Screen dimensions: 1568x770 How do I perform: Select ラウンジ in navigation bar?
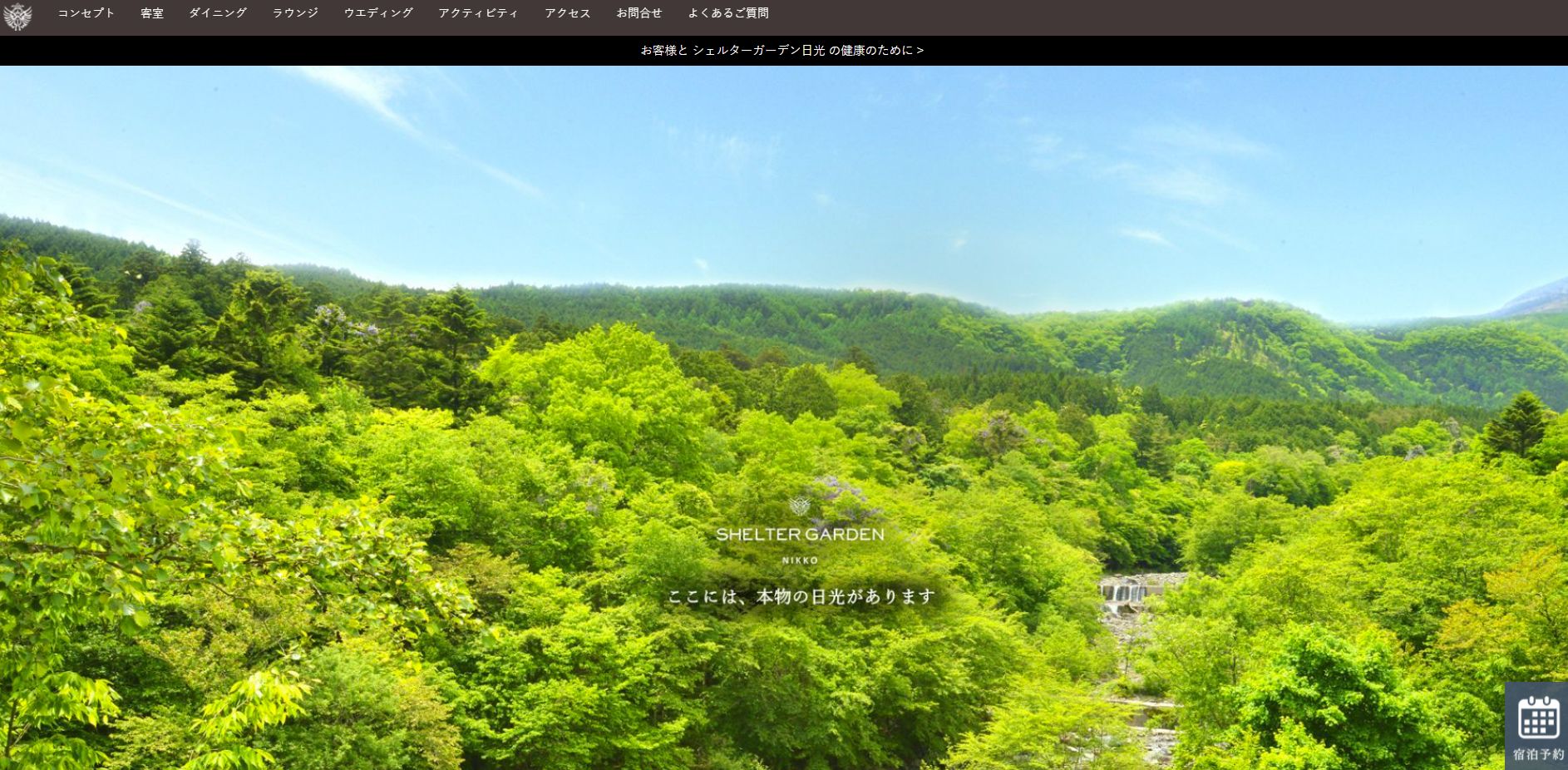[295, 13]
